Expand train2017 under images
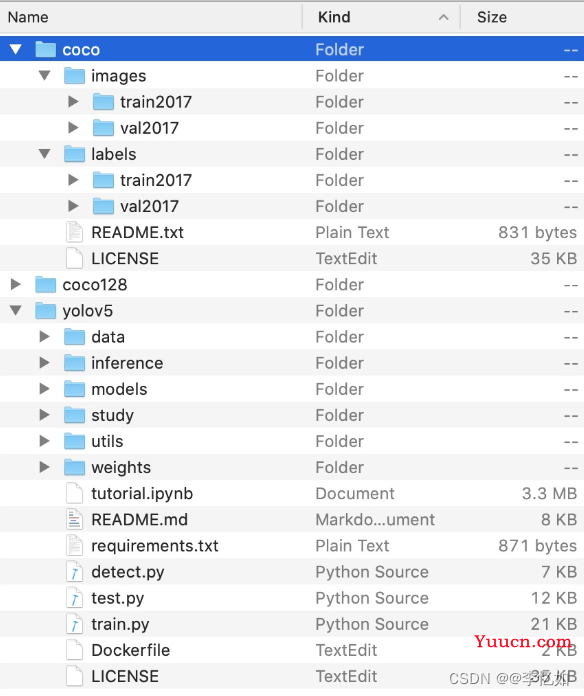The image size is (584, 696). click(73, 102)
